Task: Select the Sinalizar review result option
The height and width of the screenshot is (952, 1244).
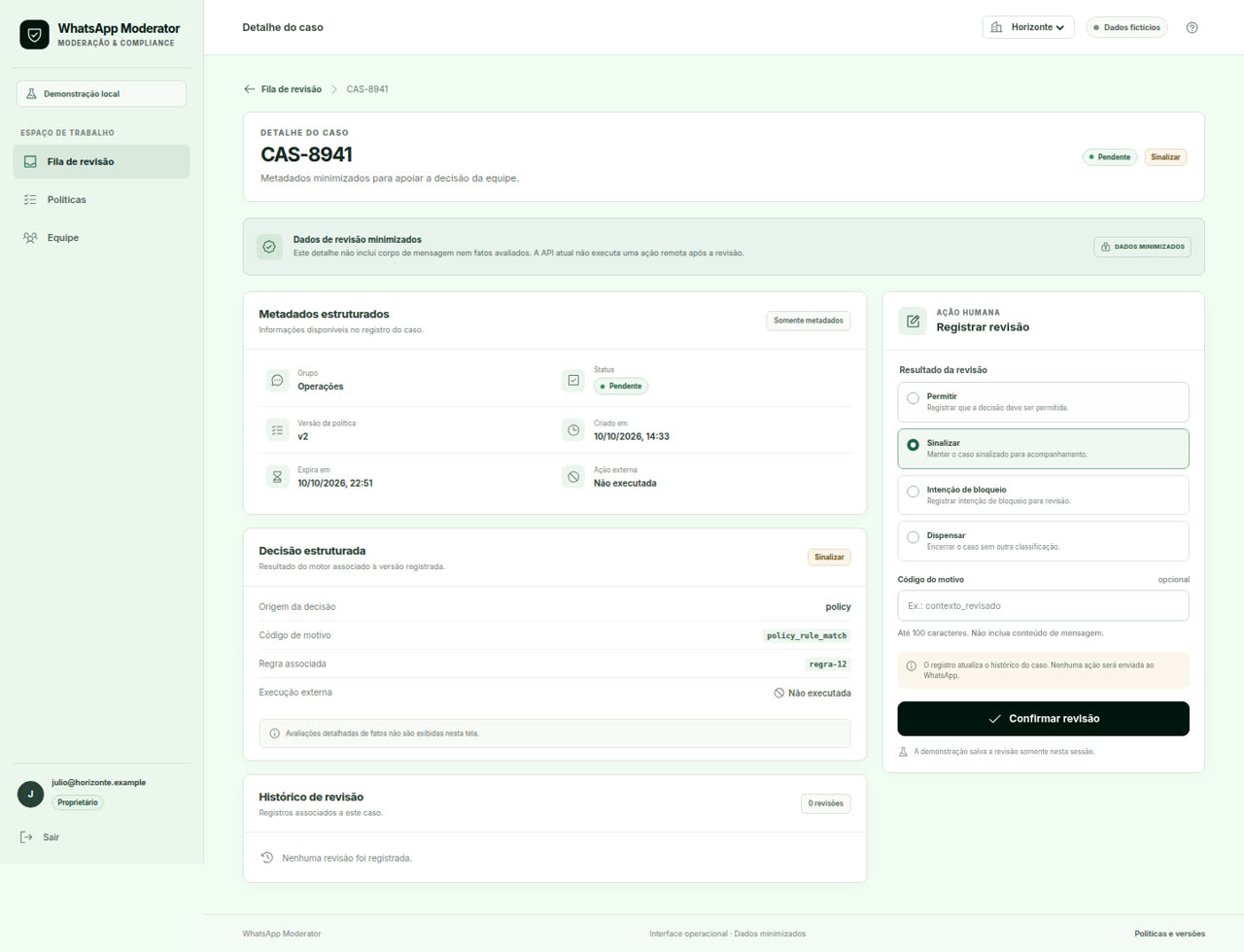Action: point(1043,449)
